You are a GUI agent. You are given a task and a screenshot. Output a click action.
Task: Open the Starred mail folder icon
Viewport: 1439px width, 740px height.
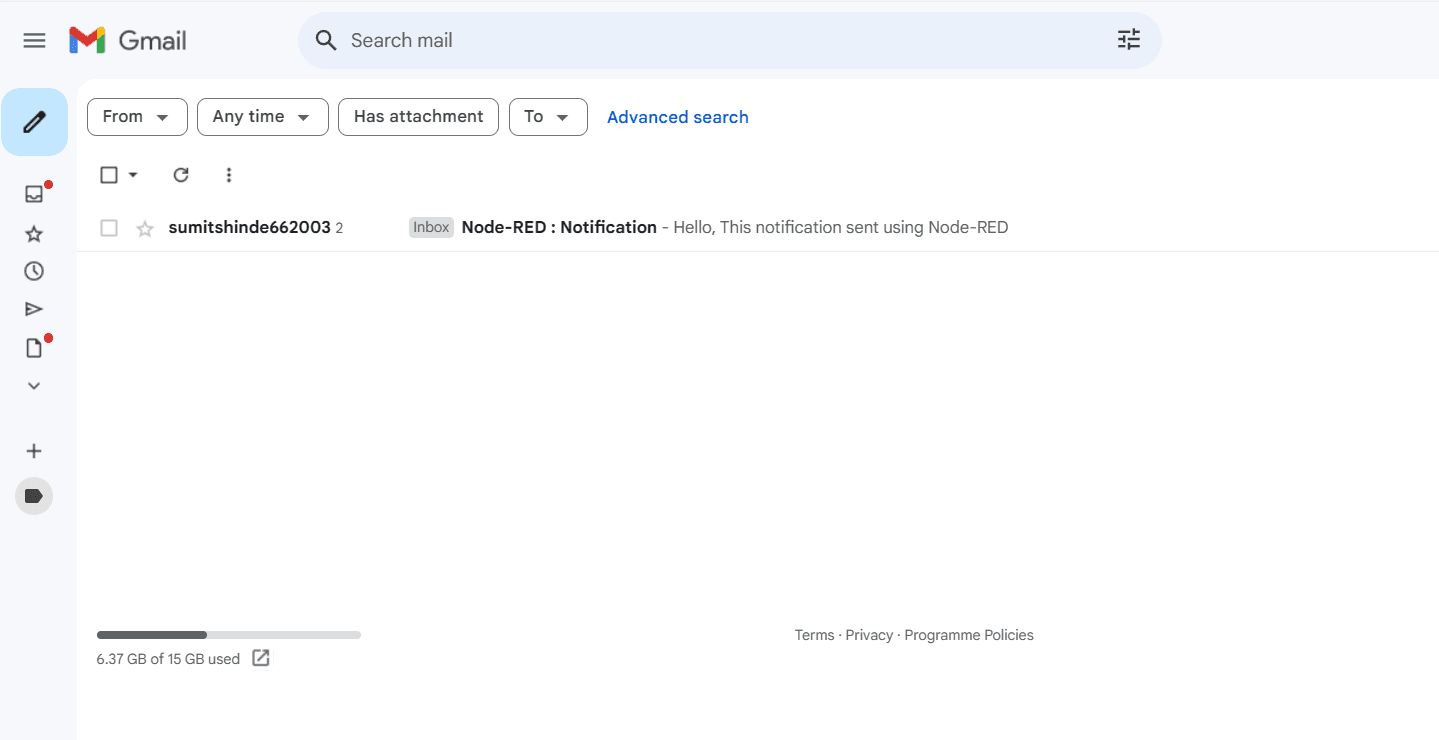(x=34, y=232)
